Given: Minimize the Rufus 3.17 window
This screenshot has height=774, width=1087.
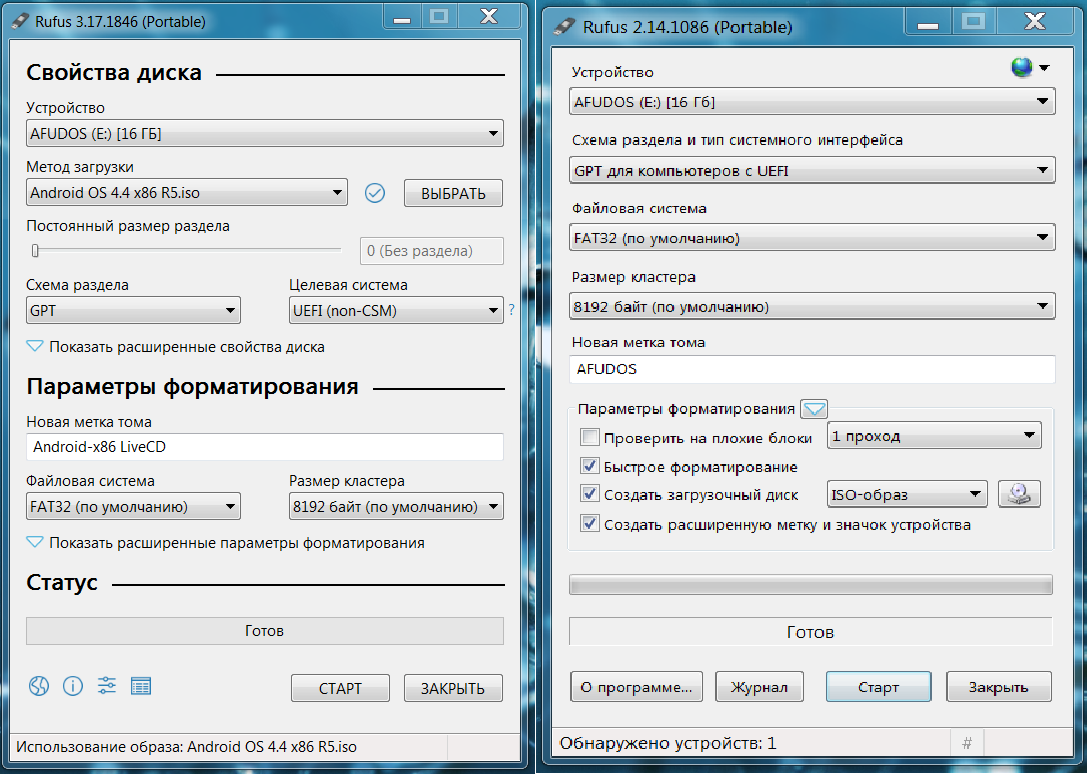Looking at the screenshot, I should tap(401, 18).
